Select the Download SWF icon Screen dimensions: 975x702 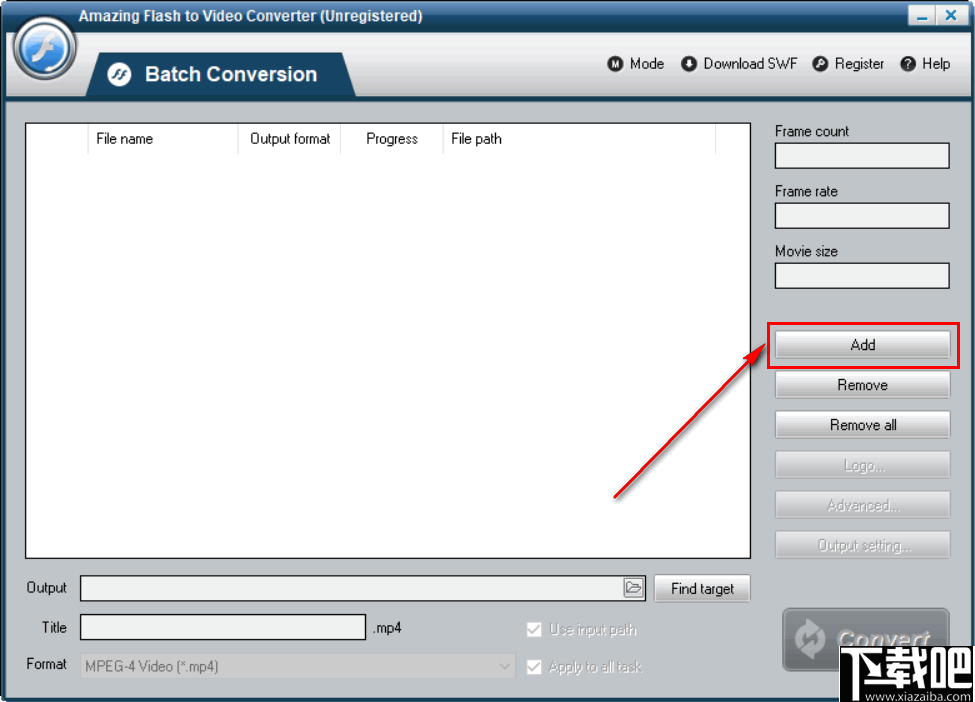[689, 63]
